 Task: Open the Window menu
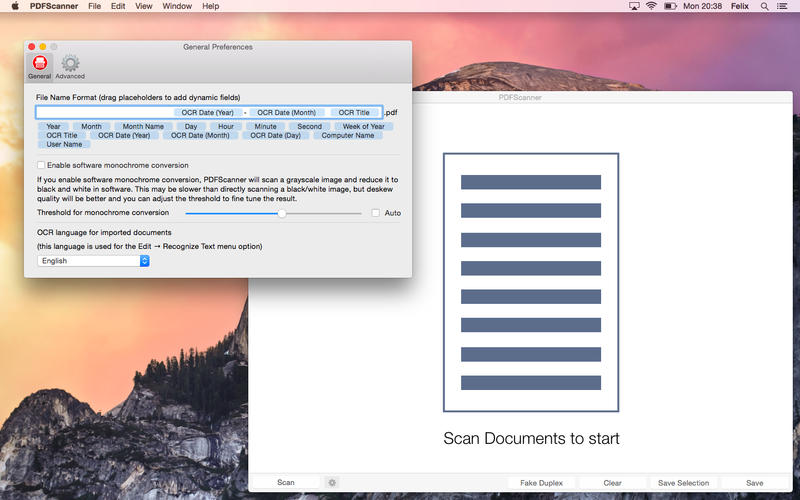177,6
